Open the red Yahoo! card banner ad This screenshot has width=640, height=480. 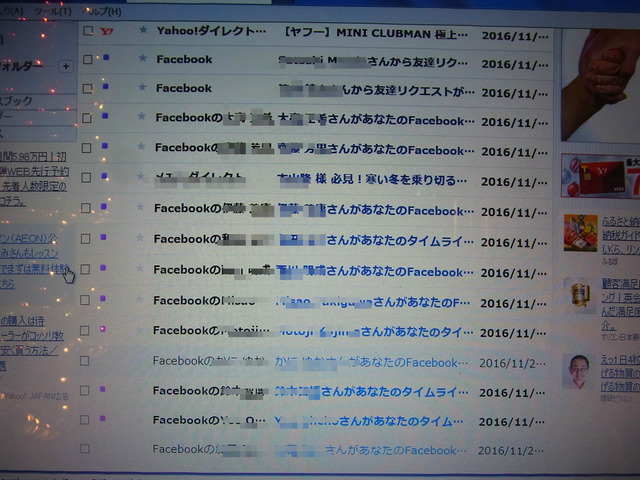tap(600, 176)
